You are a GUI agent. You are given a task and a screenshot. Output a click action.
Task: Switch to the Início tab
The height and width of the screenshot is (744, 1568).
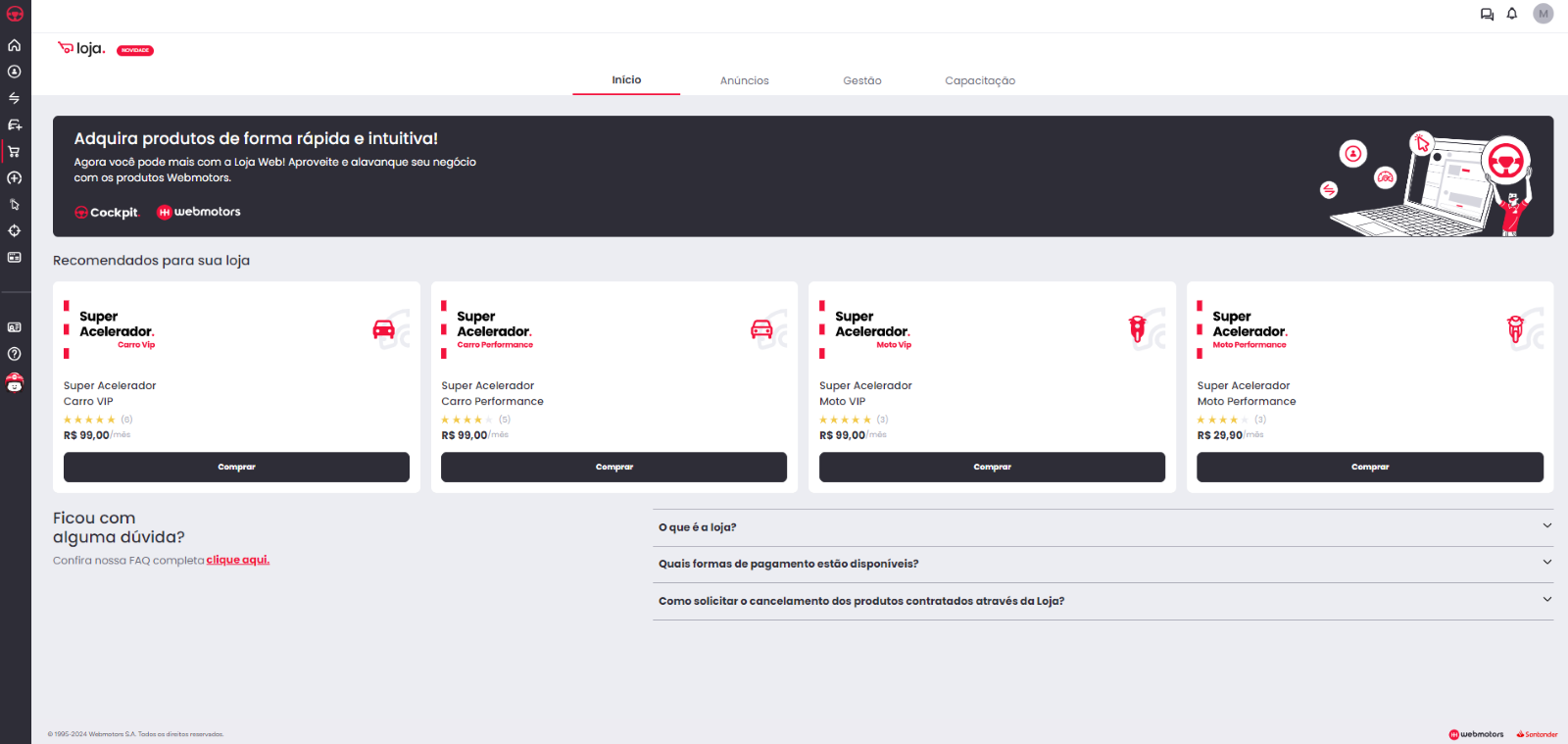(626, 80)
